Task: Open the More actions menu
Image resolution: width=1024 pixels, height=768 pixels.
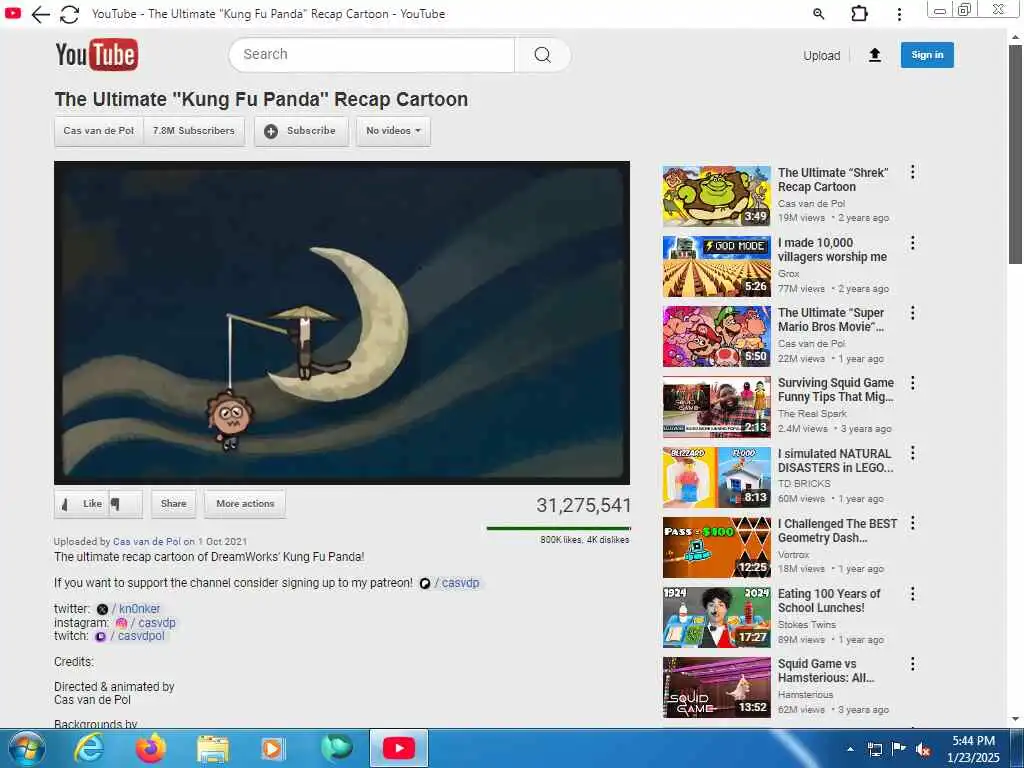Action: click(x=245, y=504)
